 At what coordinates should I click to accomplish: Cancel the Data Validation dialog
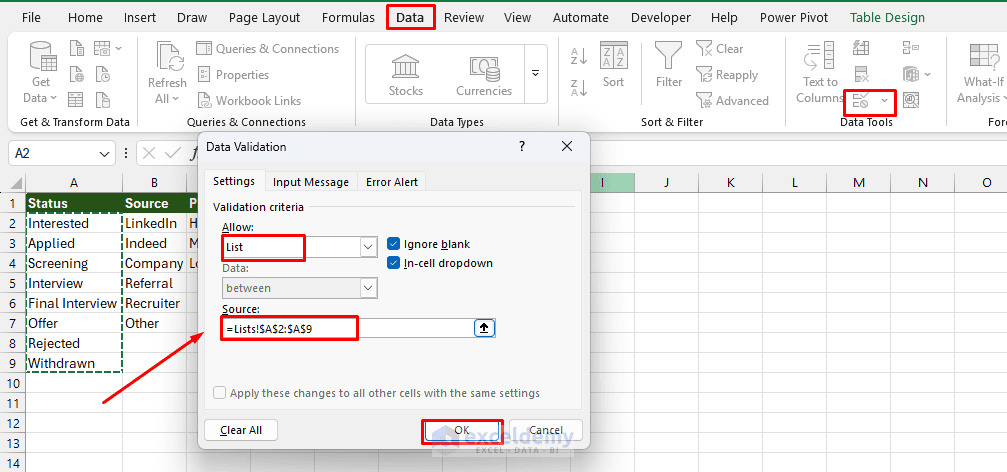[546, 430]
